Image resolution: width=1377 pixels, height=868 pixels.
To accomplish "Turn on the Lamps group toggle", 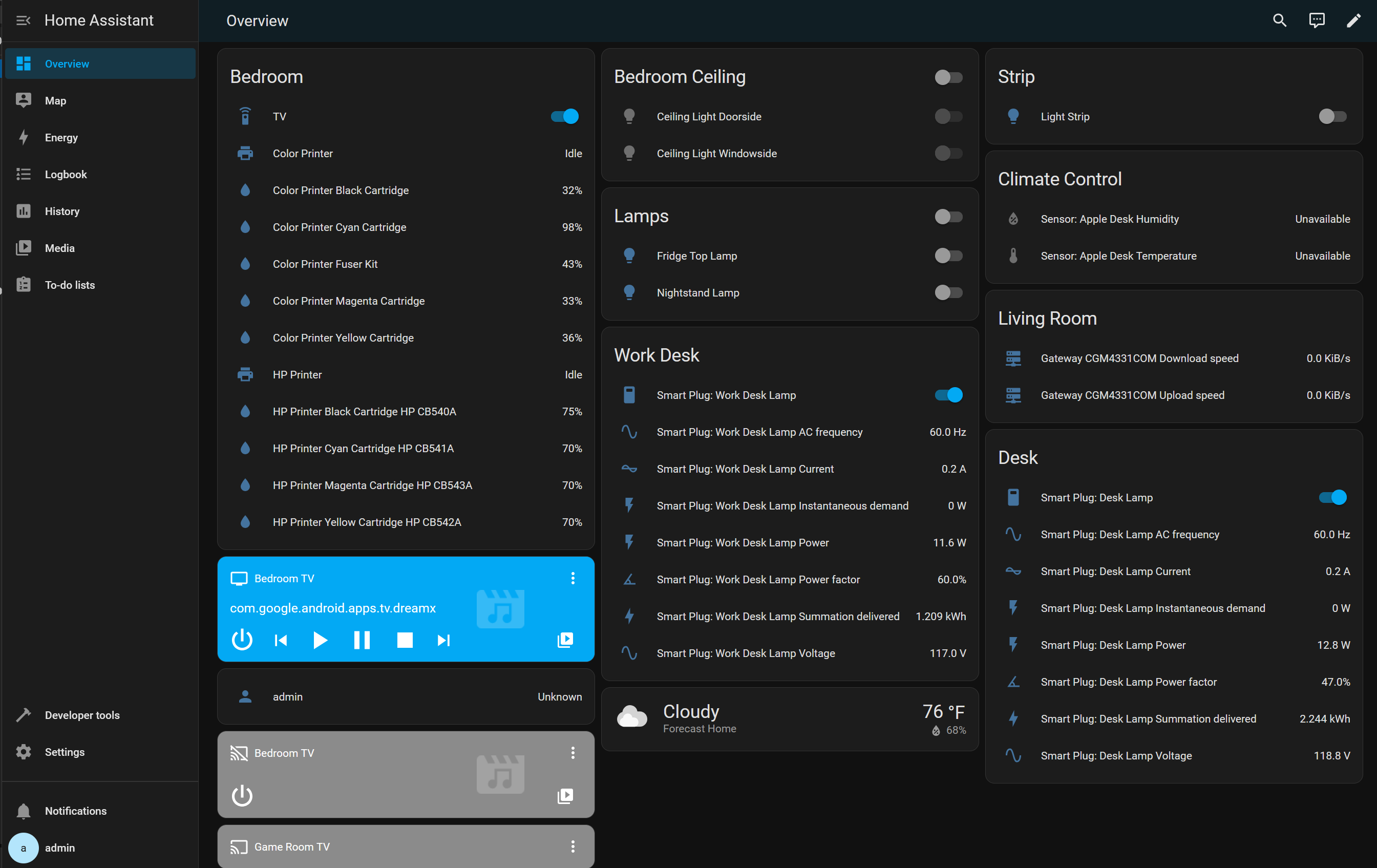I will [x=948, y=217].
